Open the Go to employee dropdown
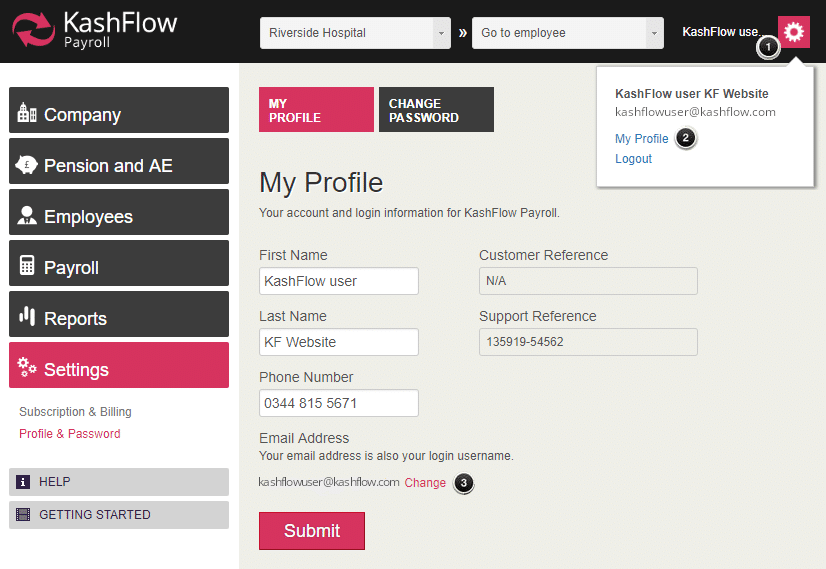826x569 pixels. (x=654, y=33)
